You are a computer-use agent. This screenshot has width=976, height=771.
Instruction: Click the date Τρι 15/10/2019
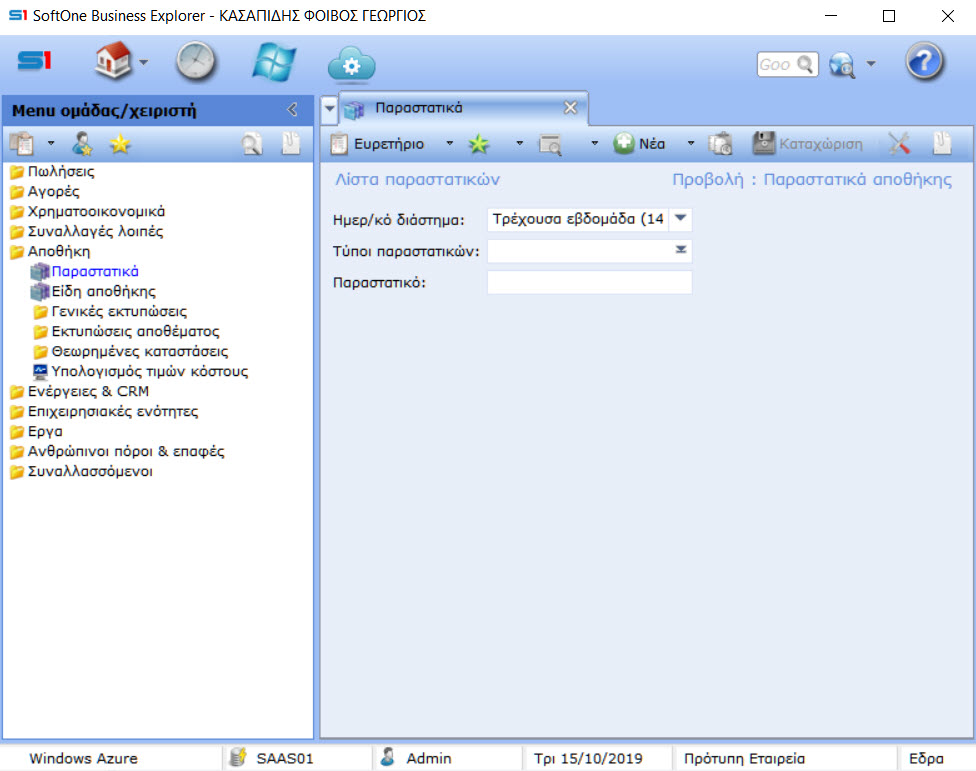588,759
